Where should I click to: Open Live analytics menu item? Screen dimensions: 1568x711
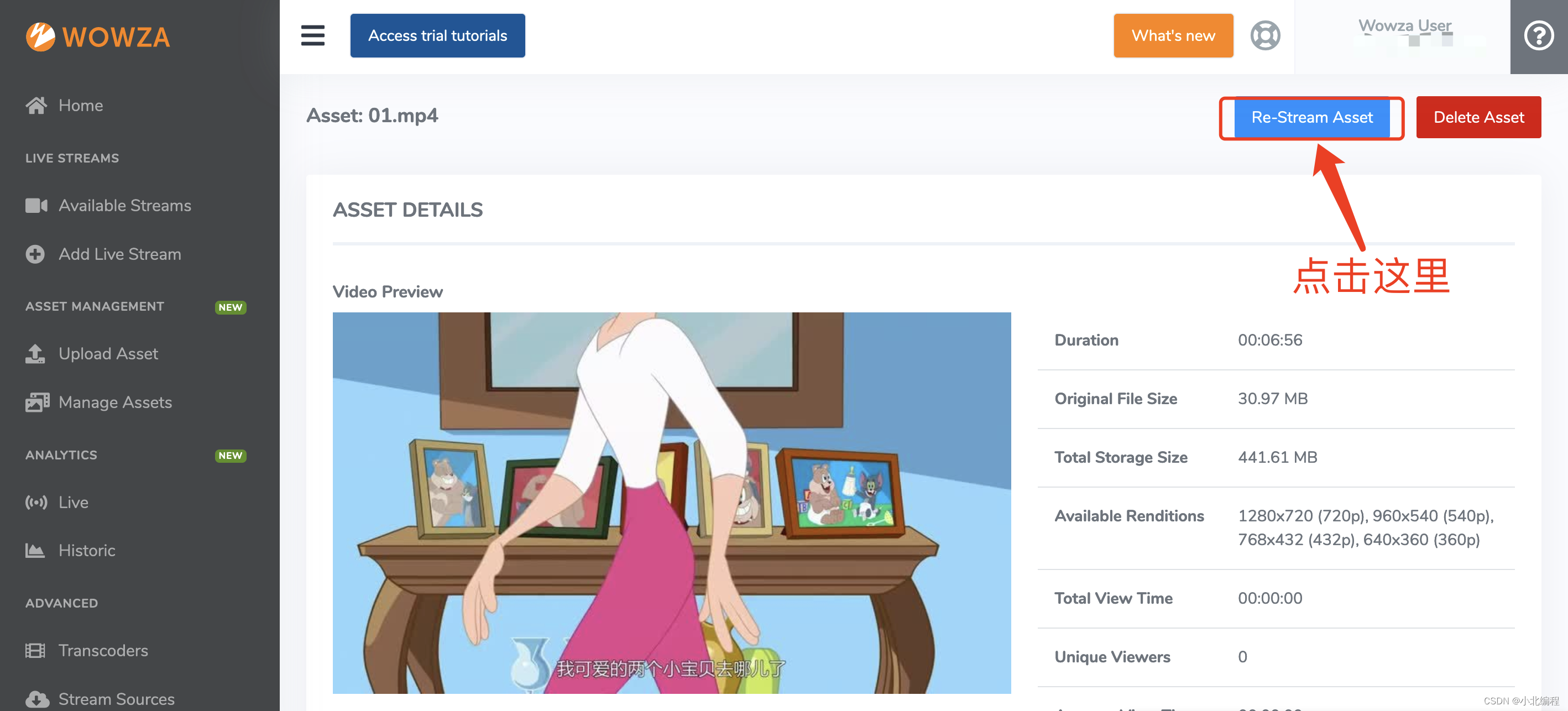tap(73, 502)
